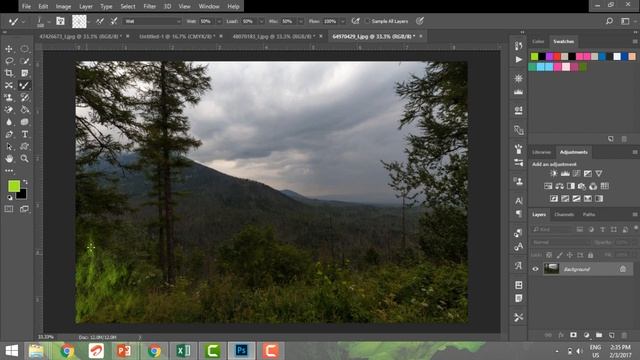This screenshot has width=640, height=360.
Task: Switch to the Untitled-1 document tab
Action: (177, 36)
